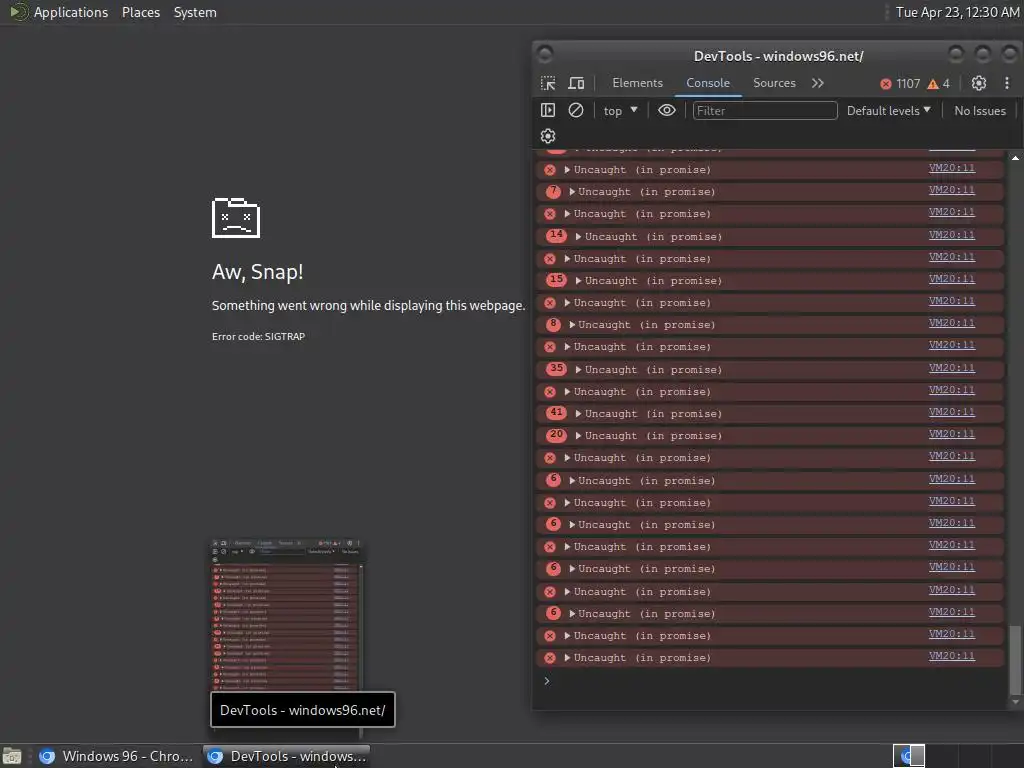
Task: Create a live expression with the eye icon
Action: [666, 110]
